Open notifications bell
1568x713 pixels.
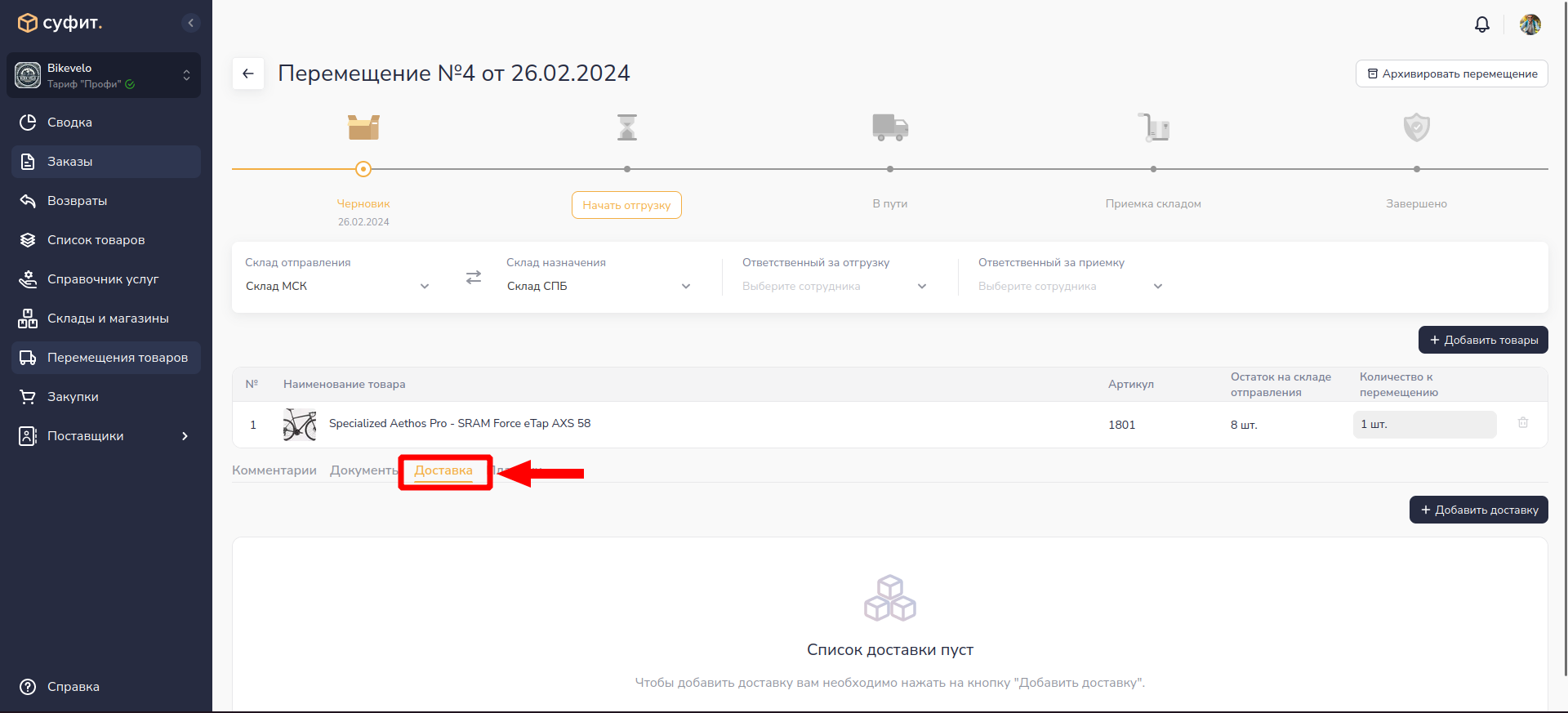[x=1482, y=25]
